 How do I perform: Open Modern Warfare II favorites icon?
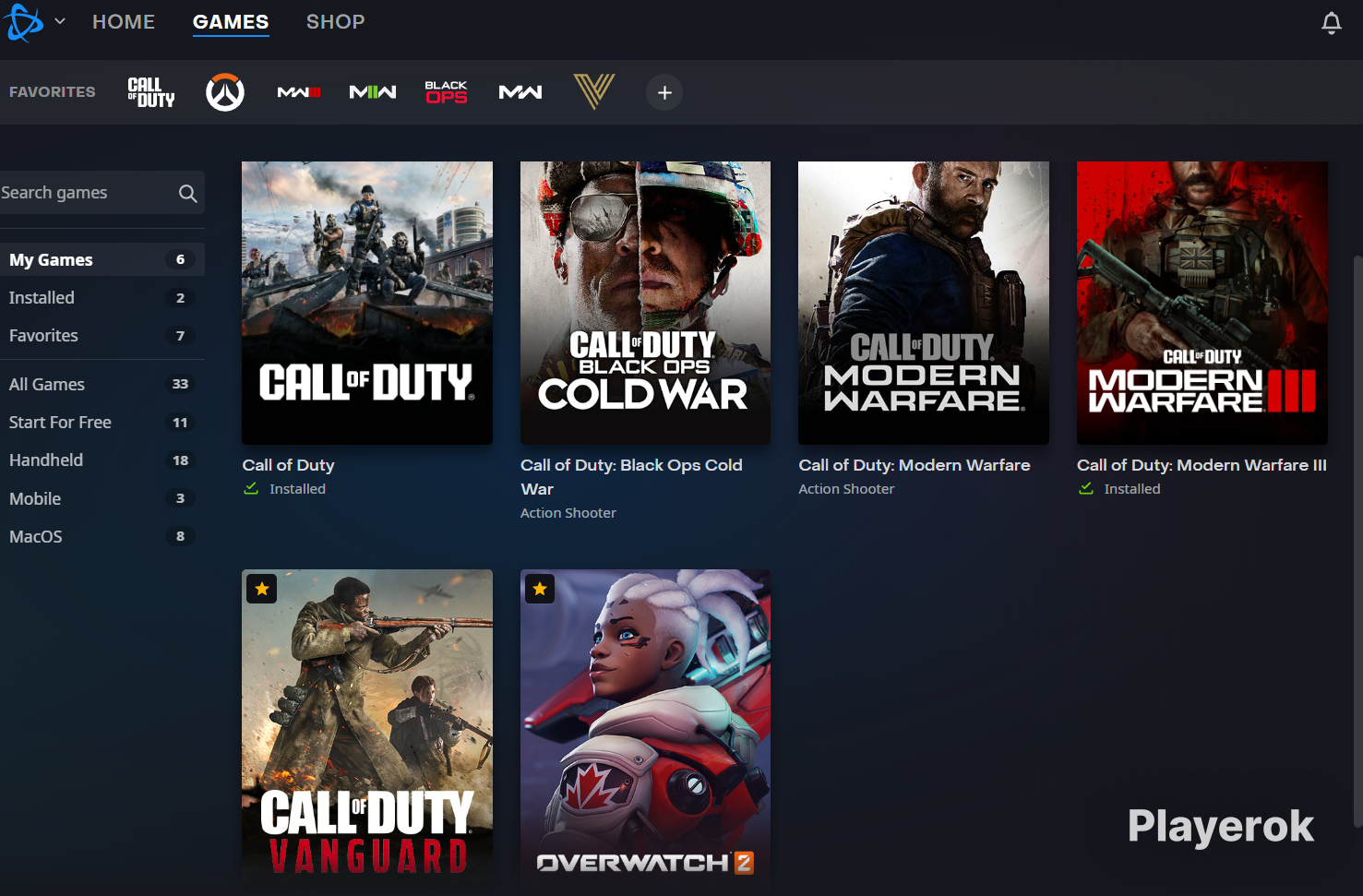pyautogui.click(x=373, y=92)
